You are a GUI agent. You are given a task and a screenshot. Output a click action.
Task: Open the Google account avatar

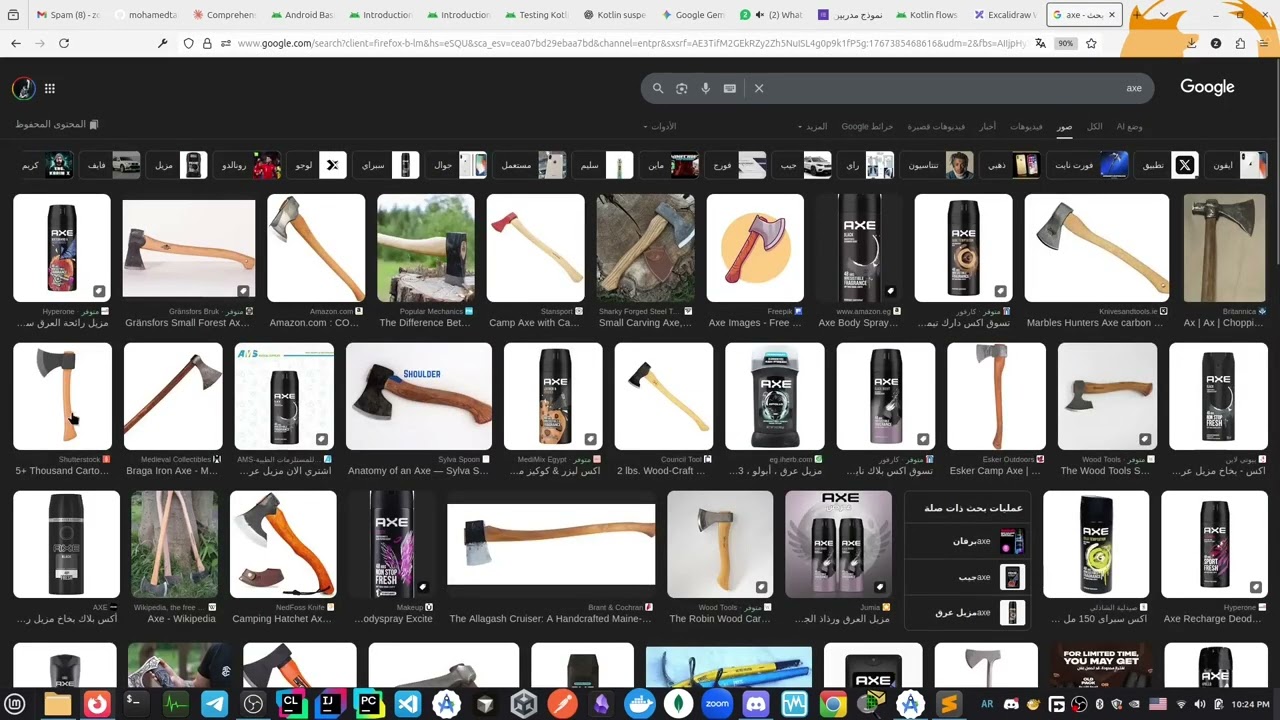click(23, 88)
